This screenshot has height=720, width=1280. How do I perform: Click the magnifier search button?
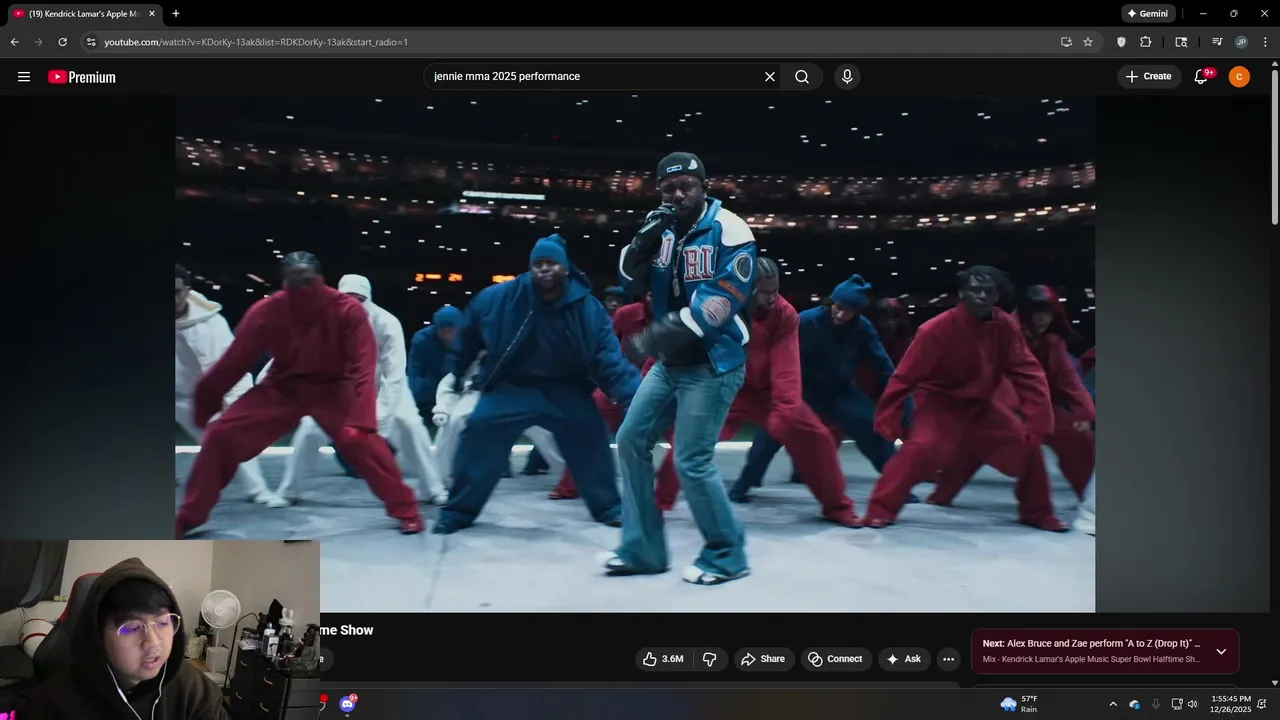click(802, 77)
